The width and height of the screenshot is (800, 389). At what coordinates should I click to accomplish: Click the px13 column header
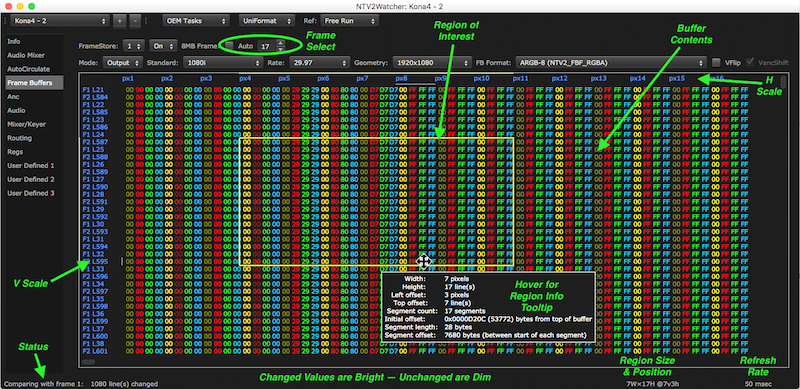pos(598,79)
